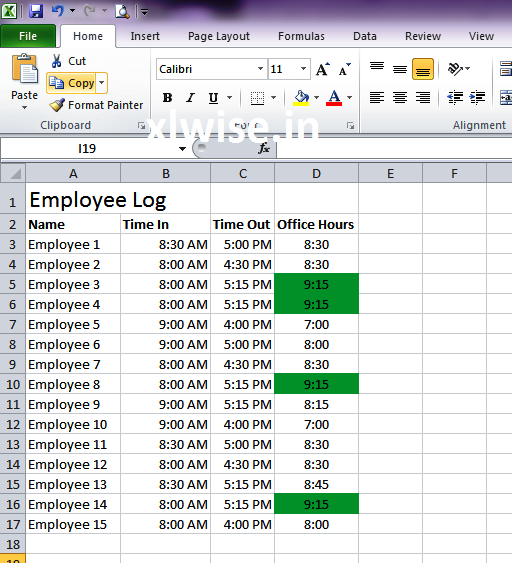Click the Fill Color paint bucket

click(x=301, y=98)
